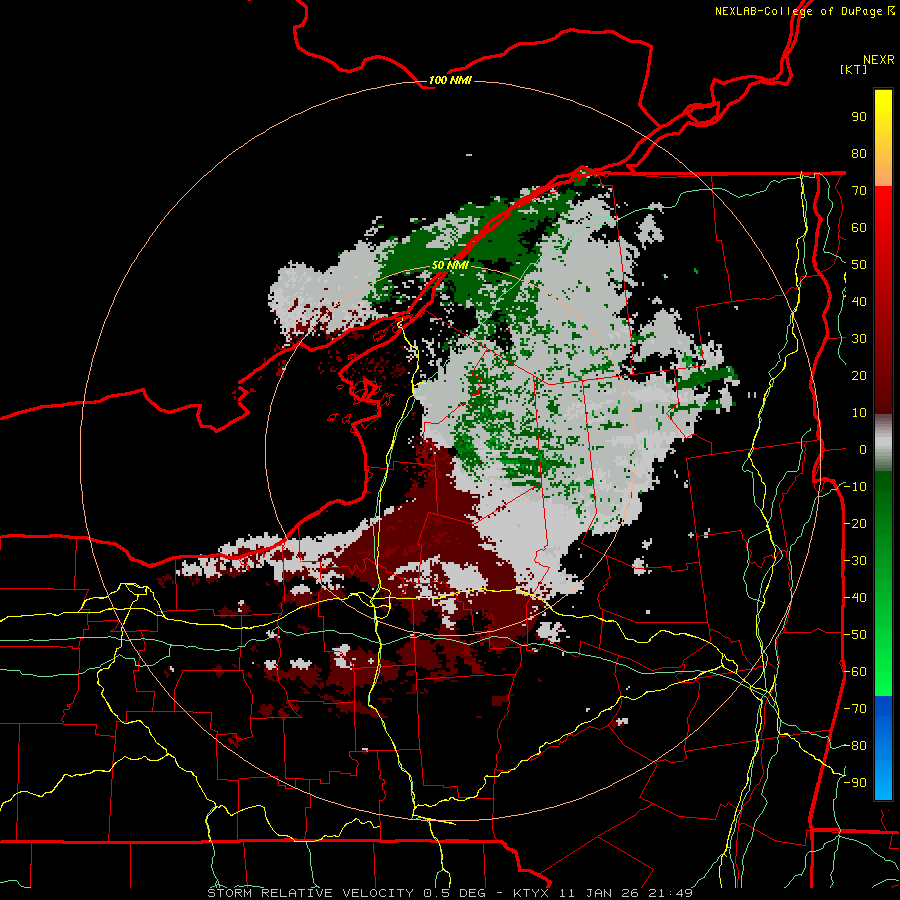Screen dimensions: 900x900
Task: Click the NEXLAB-College of DuPage credit text
Action: 804,11
